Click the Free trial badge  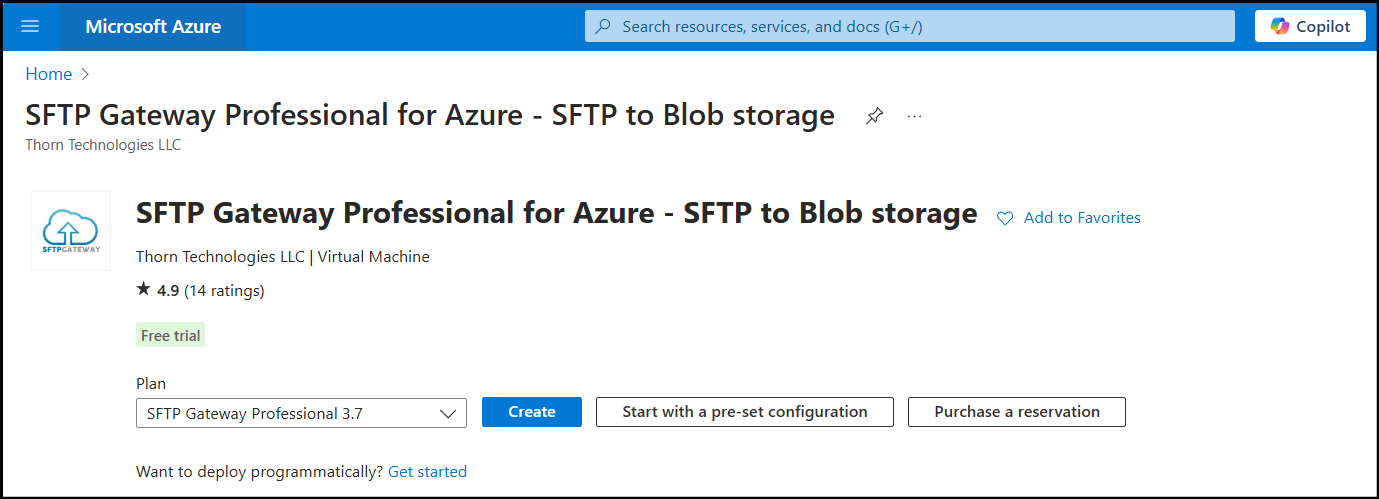coord(170,336)
